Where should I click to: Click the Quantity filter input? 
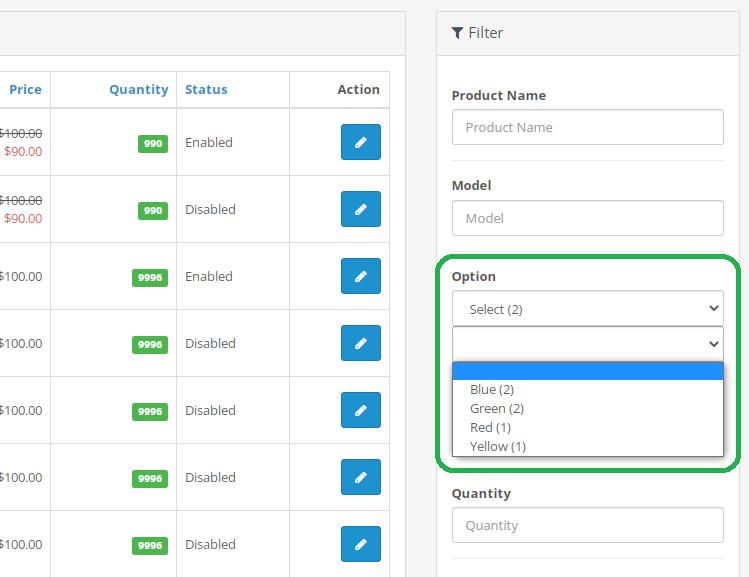[x=587, y=525]
